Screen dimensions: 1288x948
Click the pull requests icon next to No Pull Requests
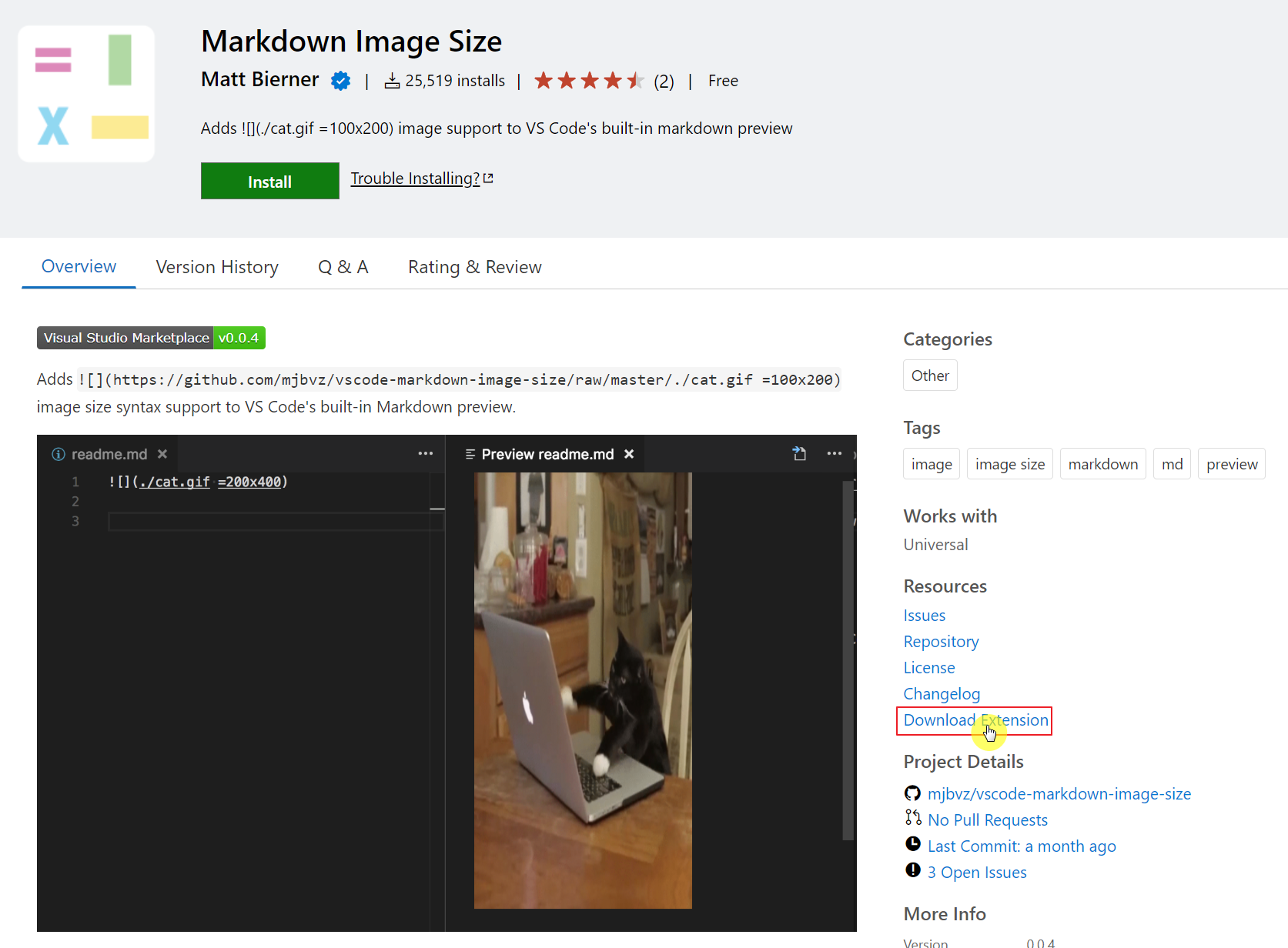[913, 818]
